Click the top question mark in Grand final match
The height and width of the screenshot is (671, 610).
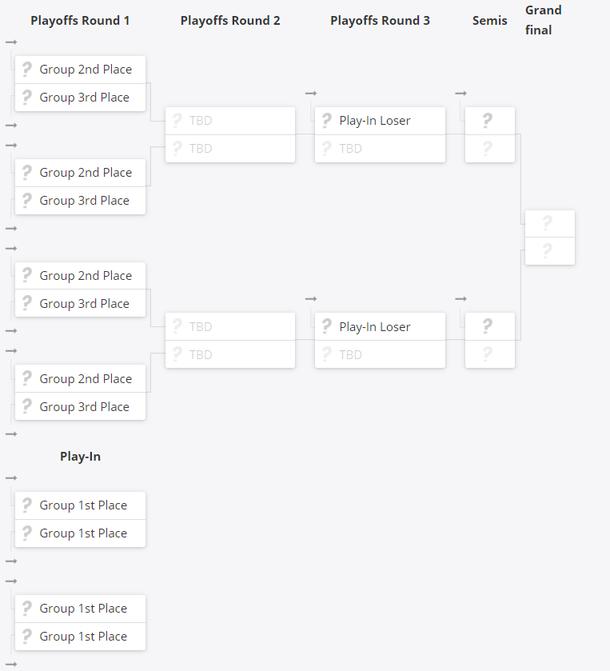click(546, 223)
